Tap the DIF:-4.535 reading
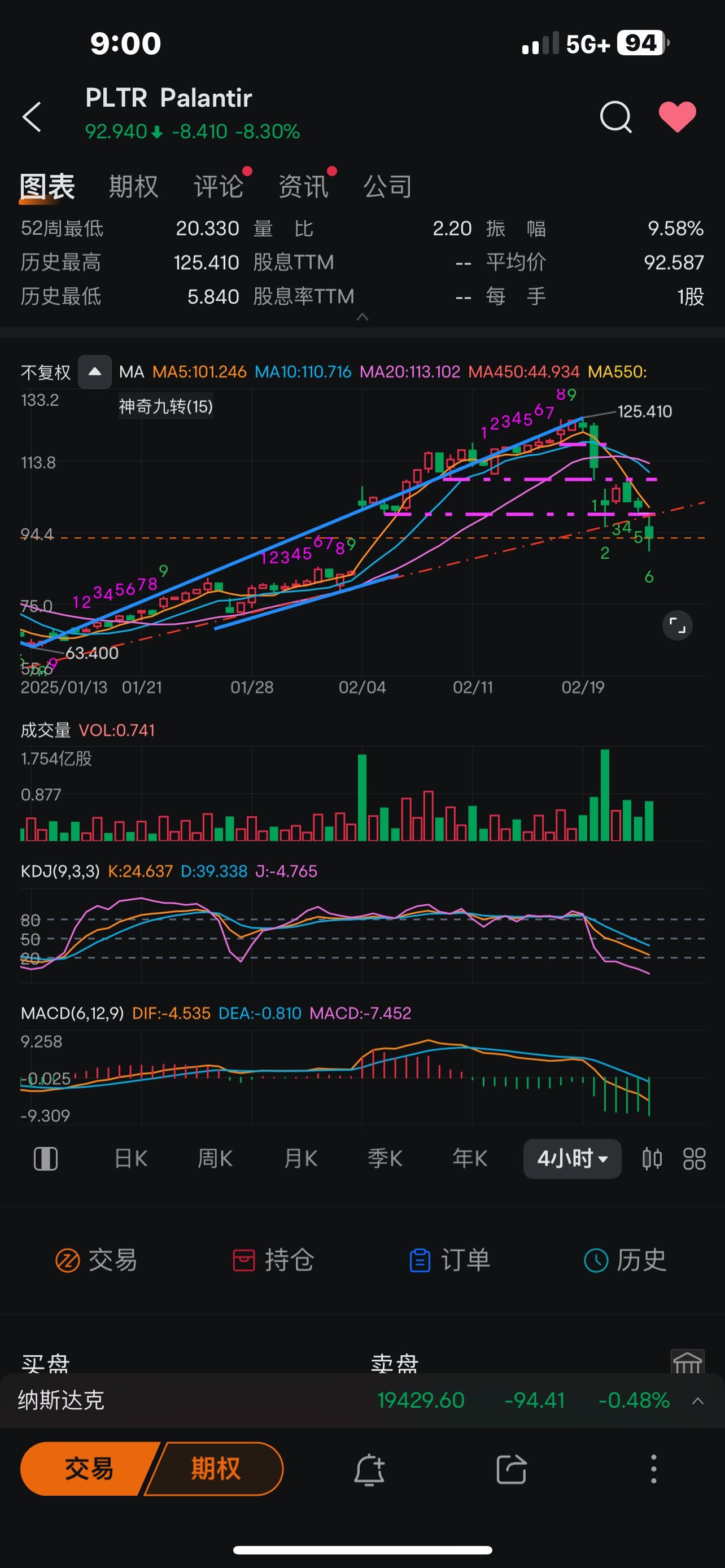This screenshot has height=1568, width=725. (171, 1013)
